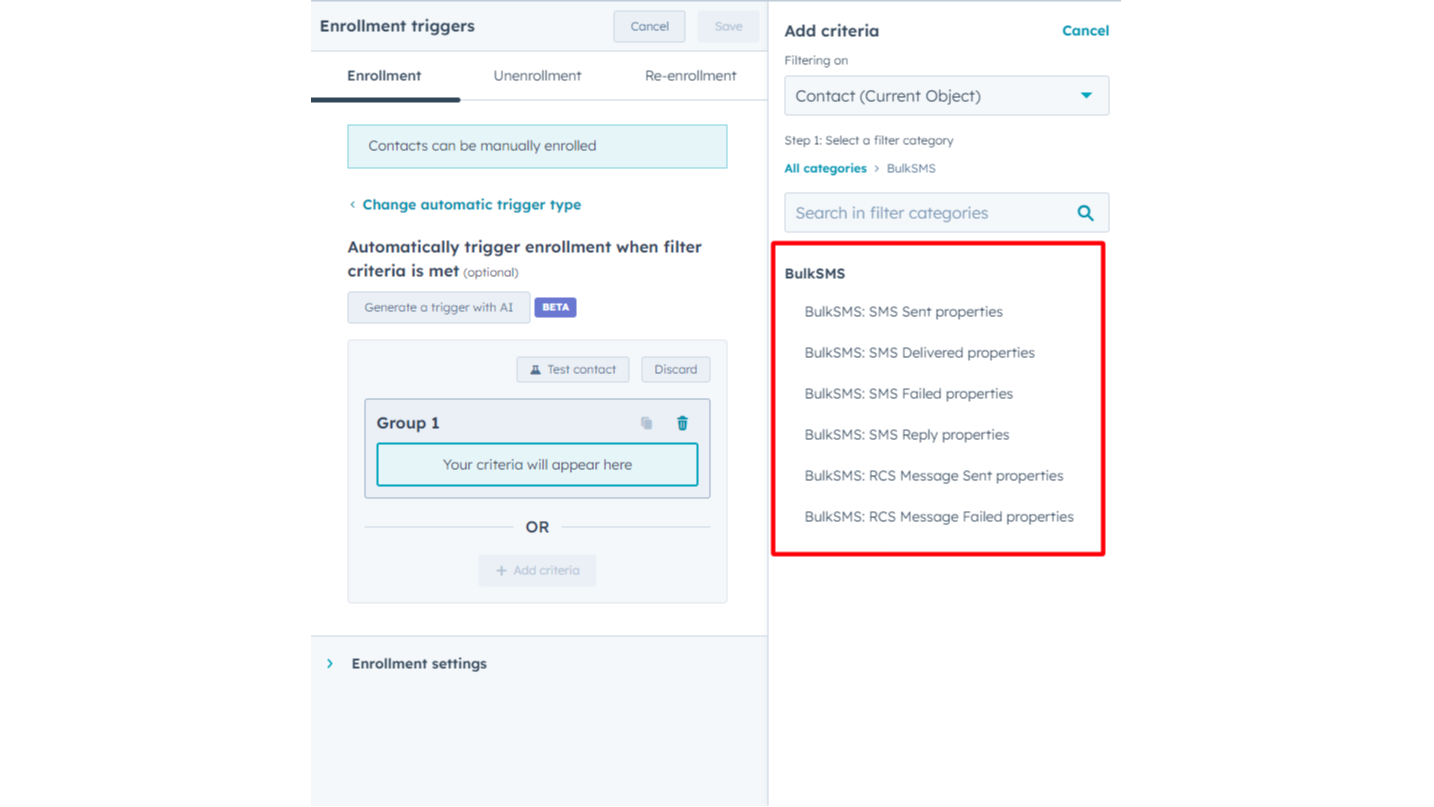Click Generate a trigger with AI
This screenshot has height=807, width=1434.
tap(438, 308)
